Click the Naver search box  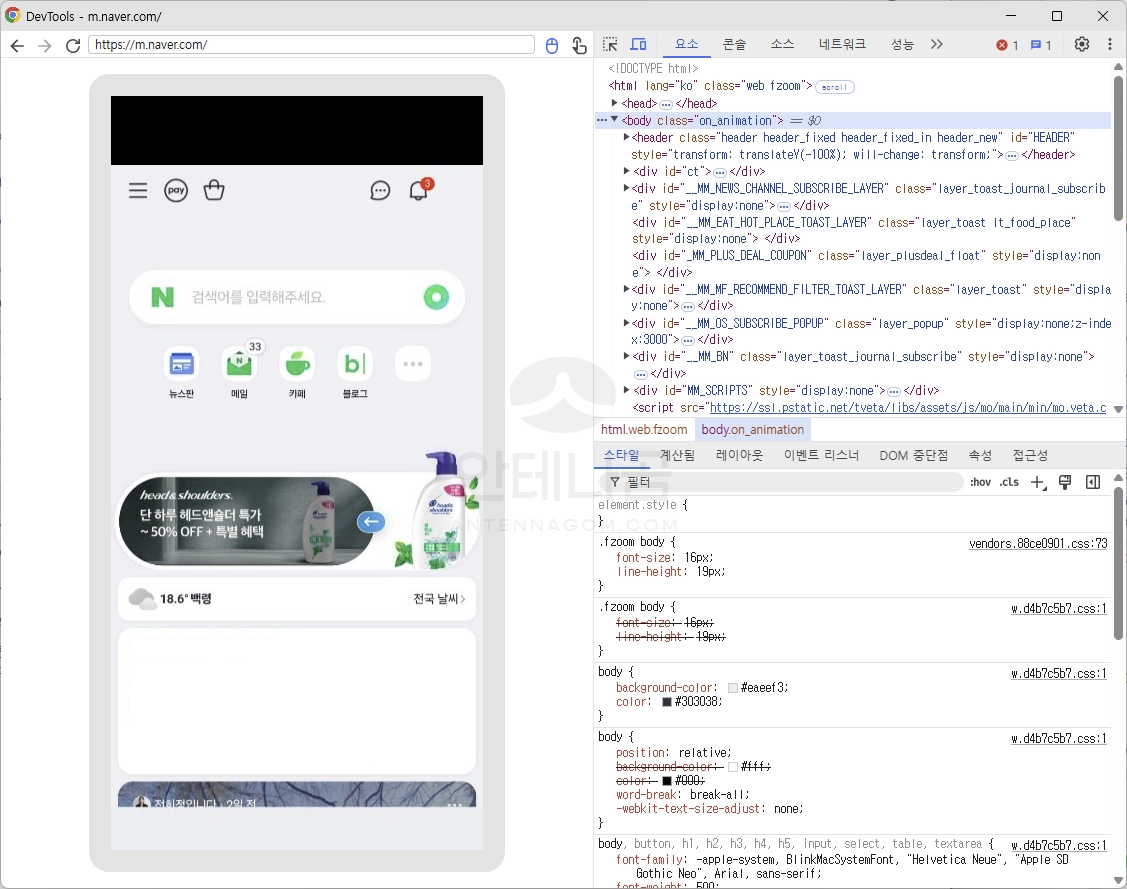tap(297, 297)
